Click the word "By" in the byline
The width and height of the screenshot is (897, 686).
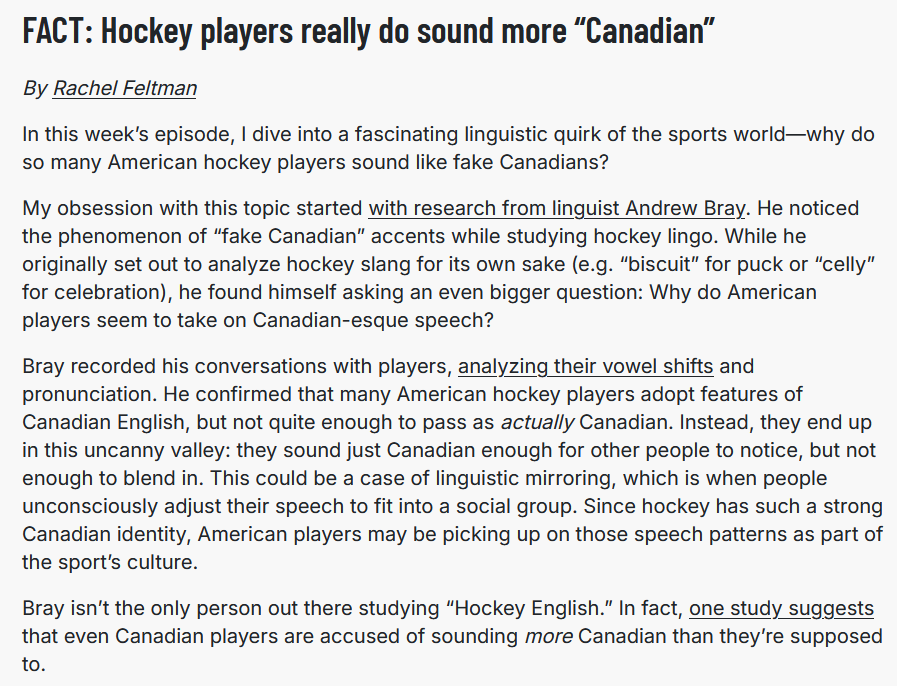[x=35, y=88]
